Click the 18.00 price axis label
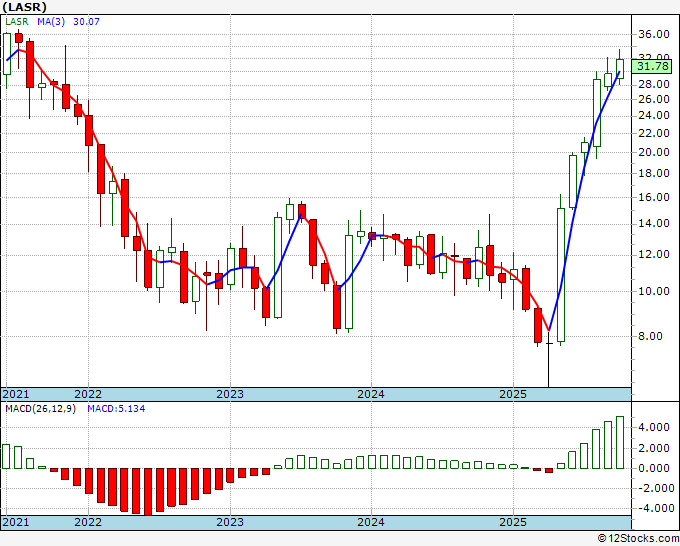Viewport: 680px width, 546px height. tap(654, 173)
